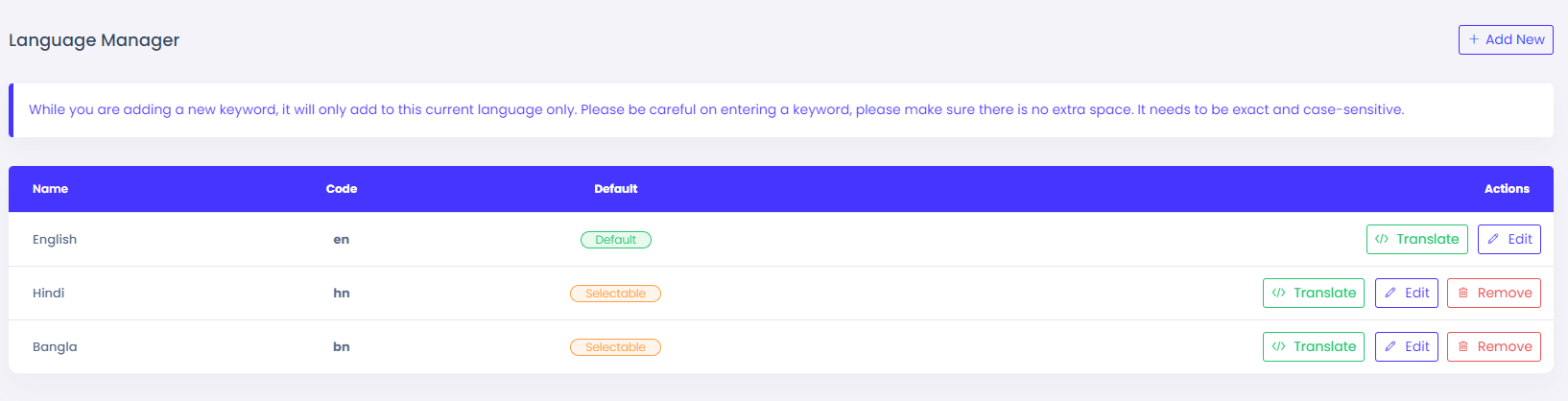Screen dimensions: 1568x401
Task: Remove the Hindi language
Action: point(1493,293)
